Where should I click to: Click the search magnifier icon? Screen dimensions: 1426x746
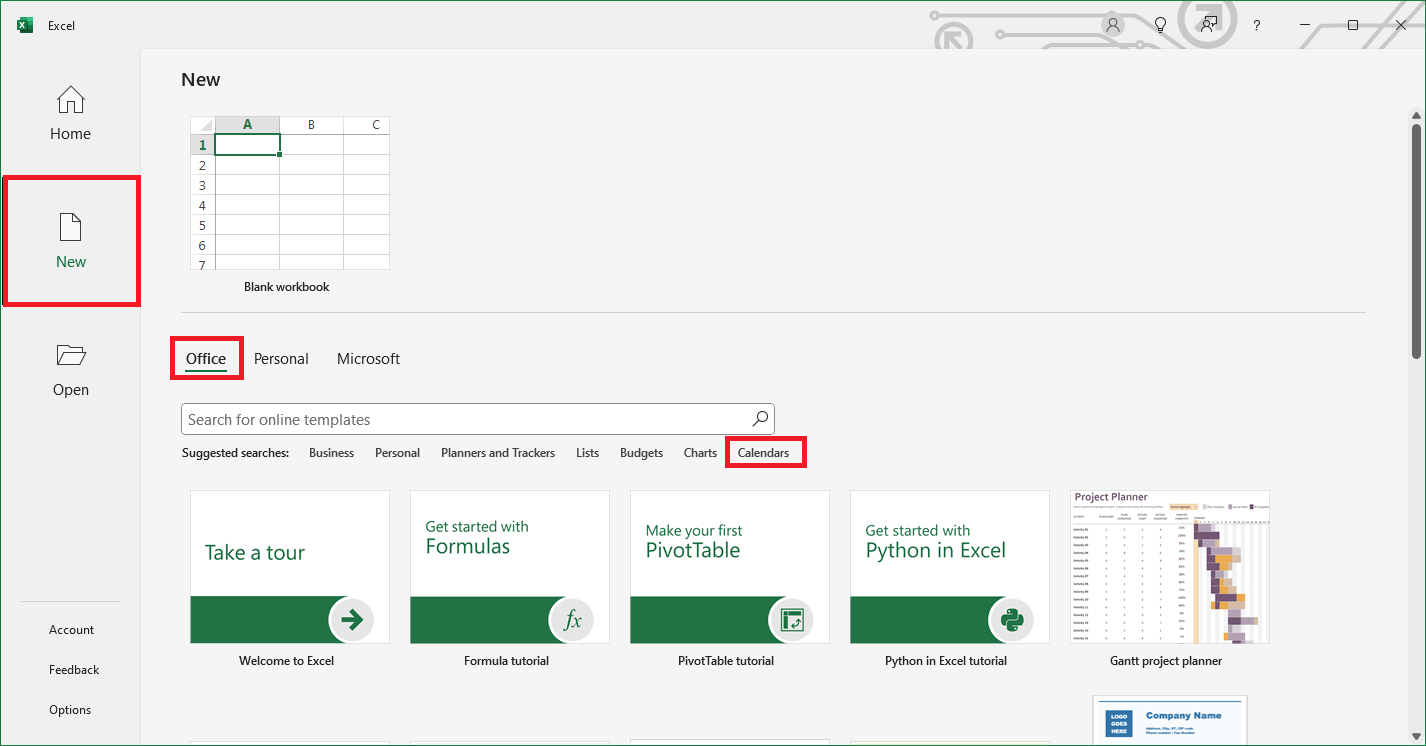point(761,419)
